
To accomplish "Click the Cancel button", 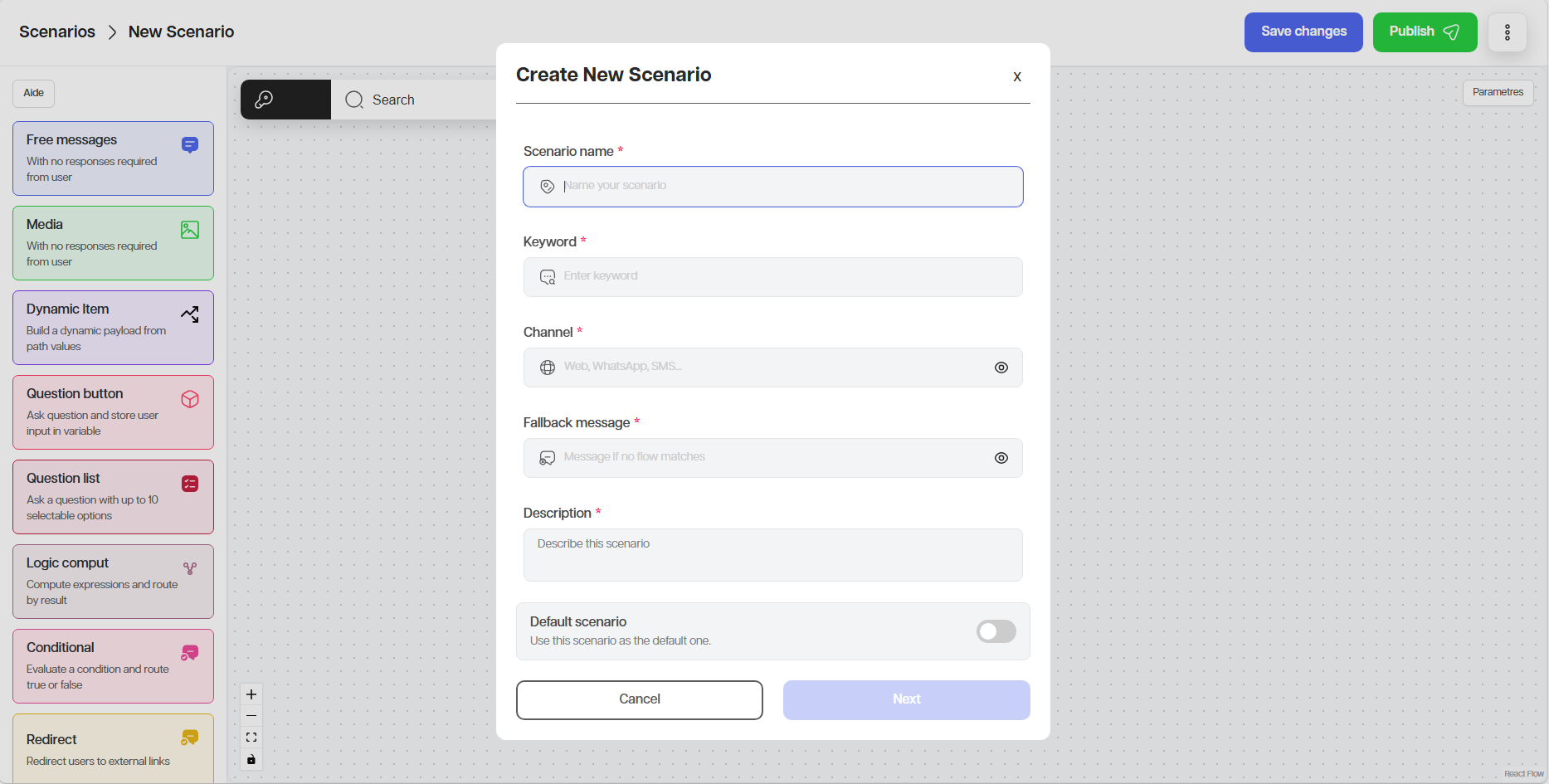I will [x=639, y=699].
